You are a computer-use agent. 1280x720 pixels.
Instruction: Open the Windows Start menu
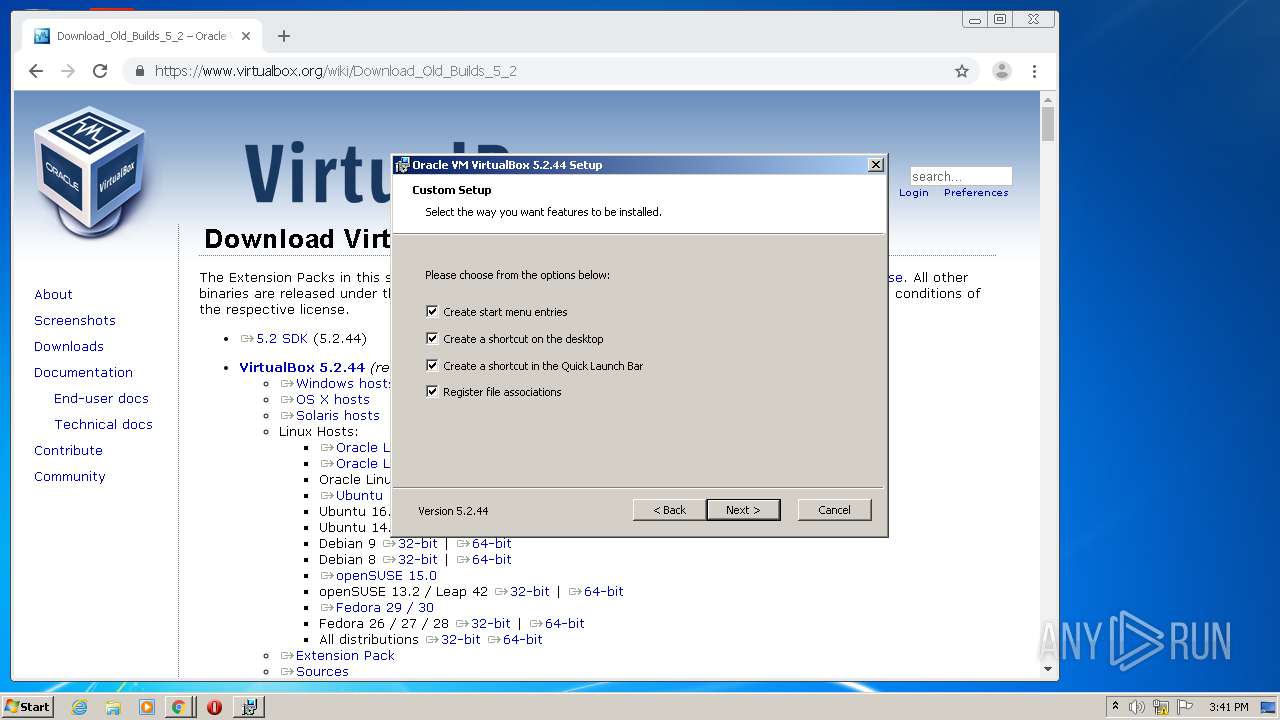[x=28, y=706]
